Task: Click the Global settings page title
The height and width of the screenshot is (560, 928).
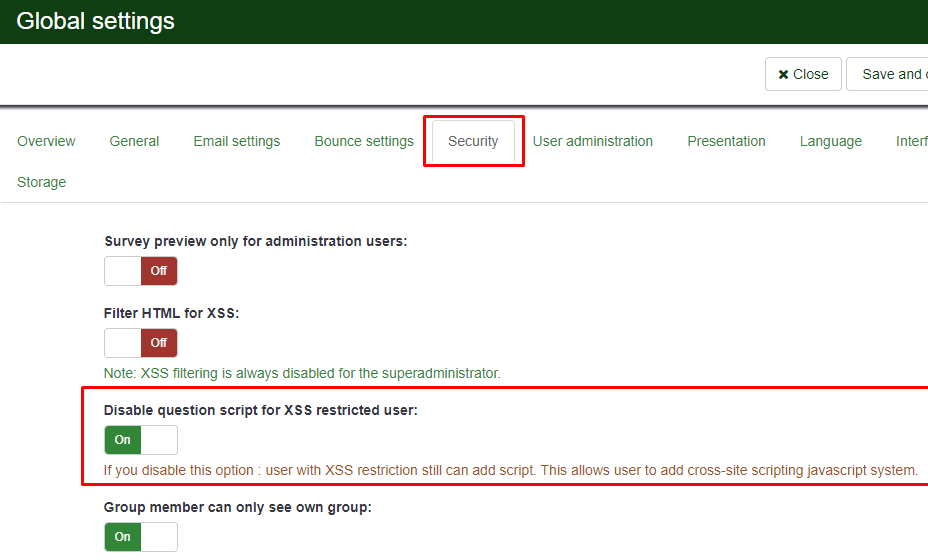Action: click(x=95, y=21)
